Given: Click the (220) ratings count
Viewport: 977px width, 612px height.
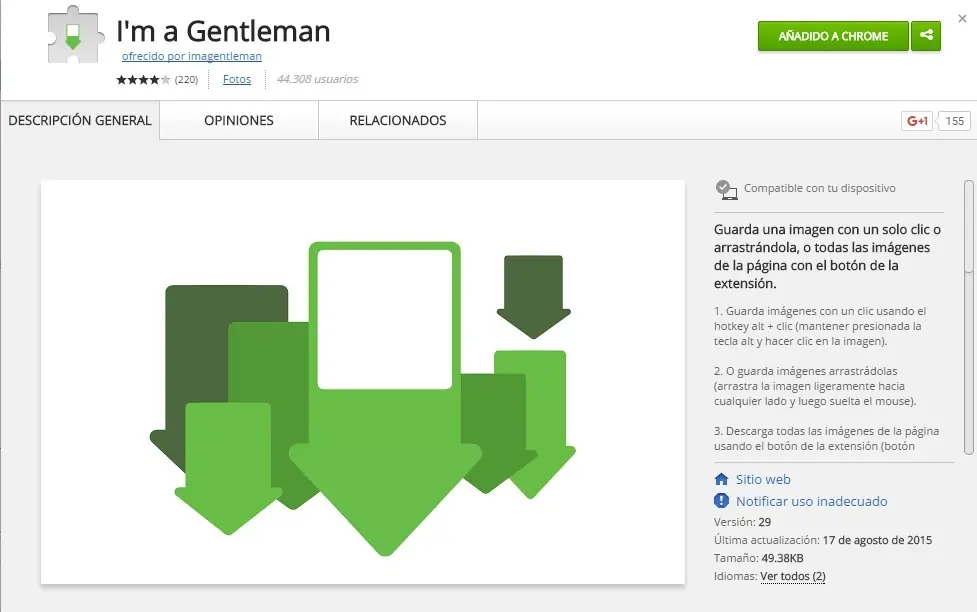Looking at the screenshot, I should coord(186,79).
